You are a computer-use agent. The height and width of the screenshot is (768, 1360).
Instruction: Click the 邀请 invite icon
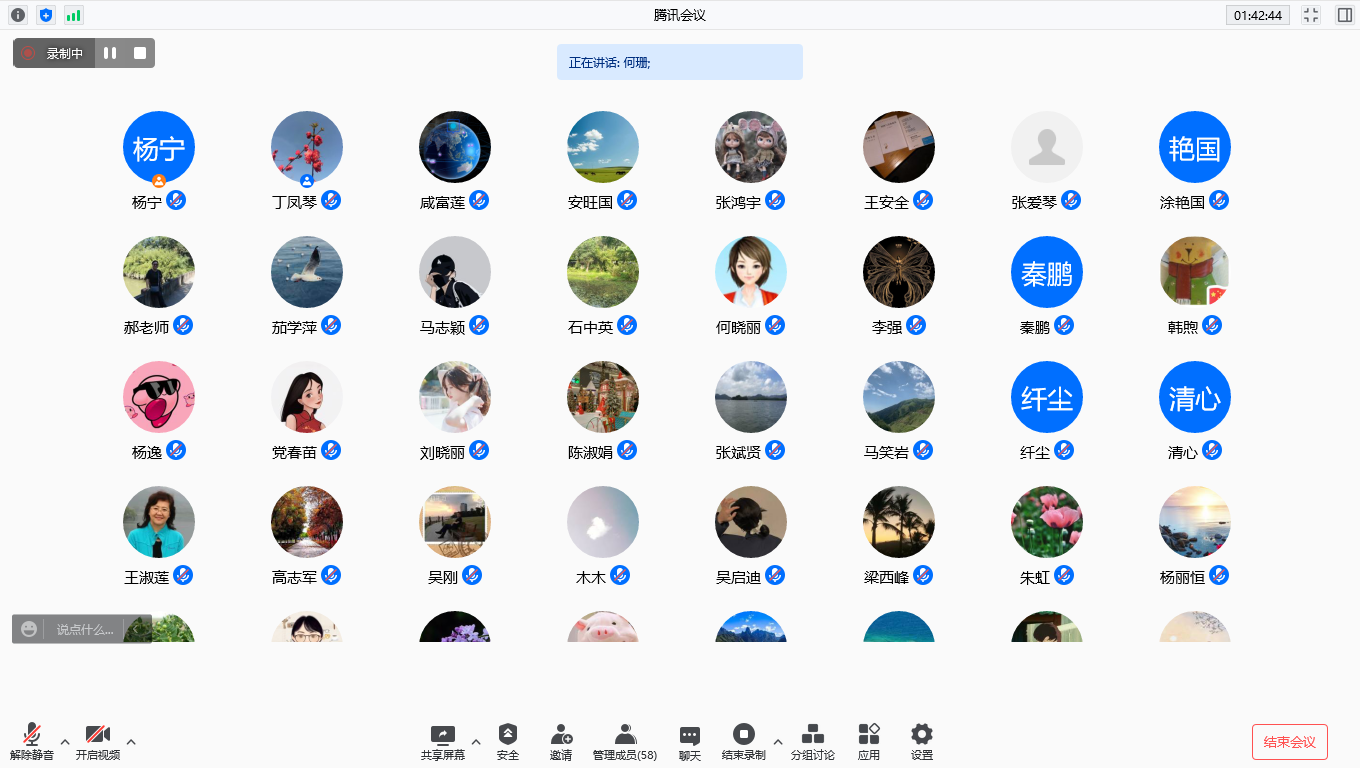(x=561, y=735)
